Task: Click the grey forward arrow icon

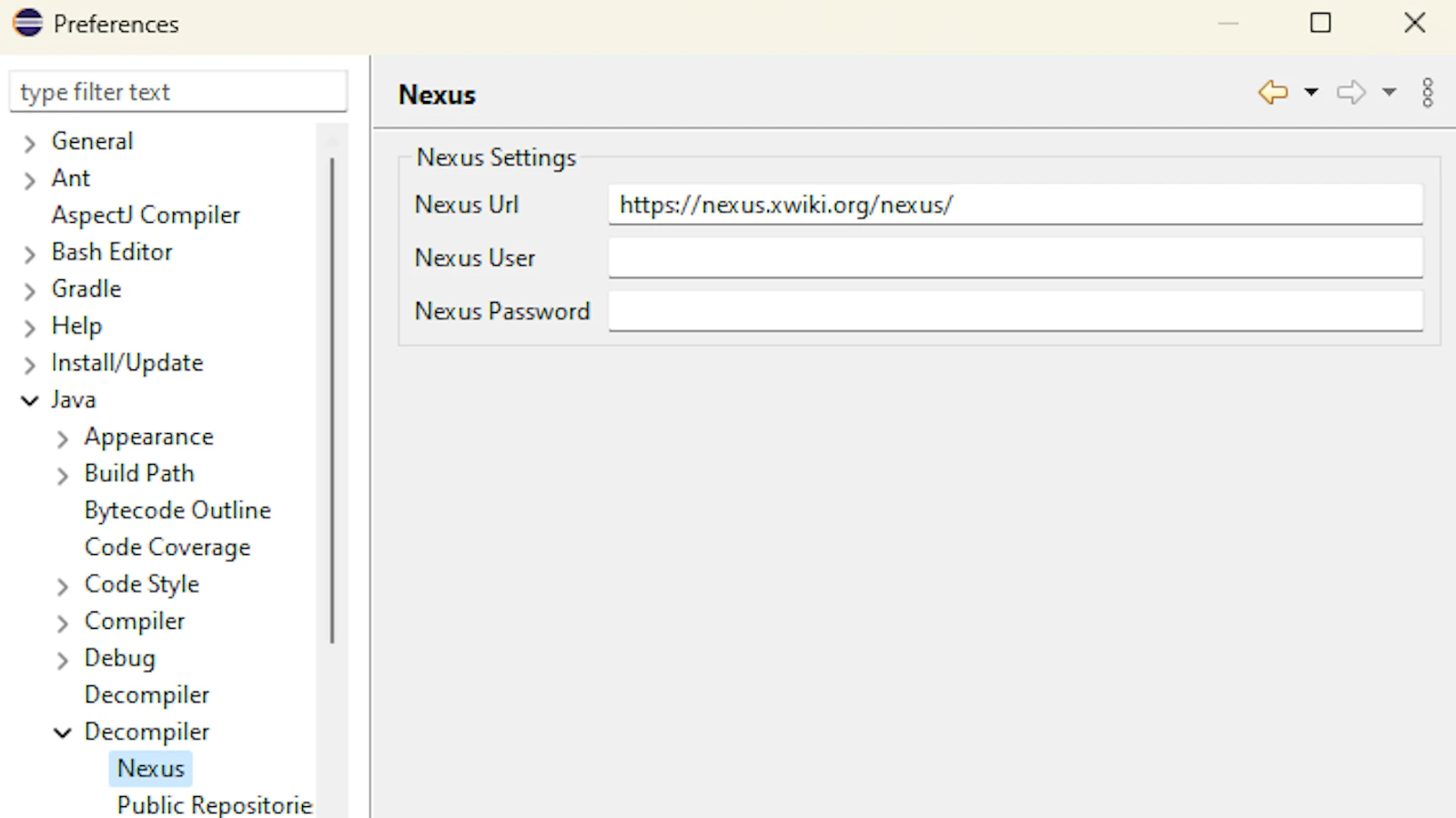Action: click(1351, 92)
